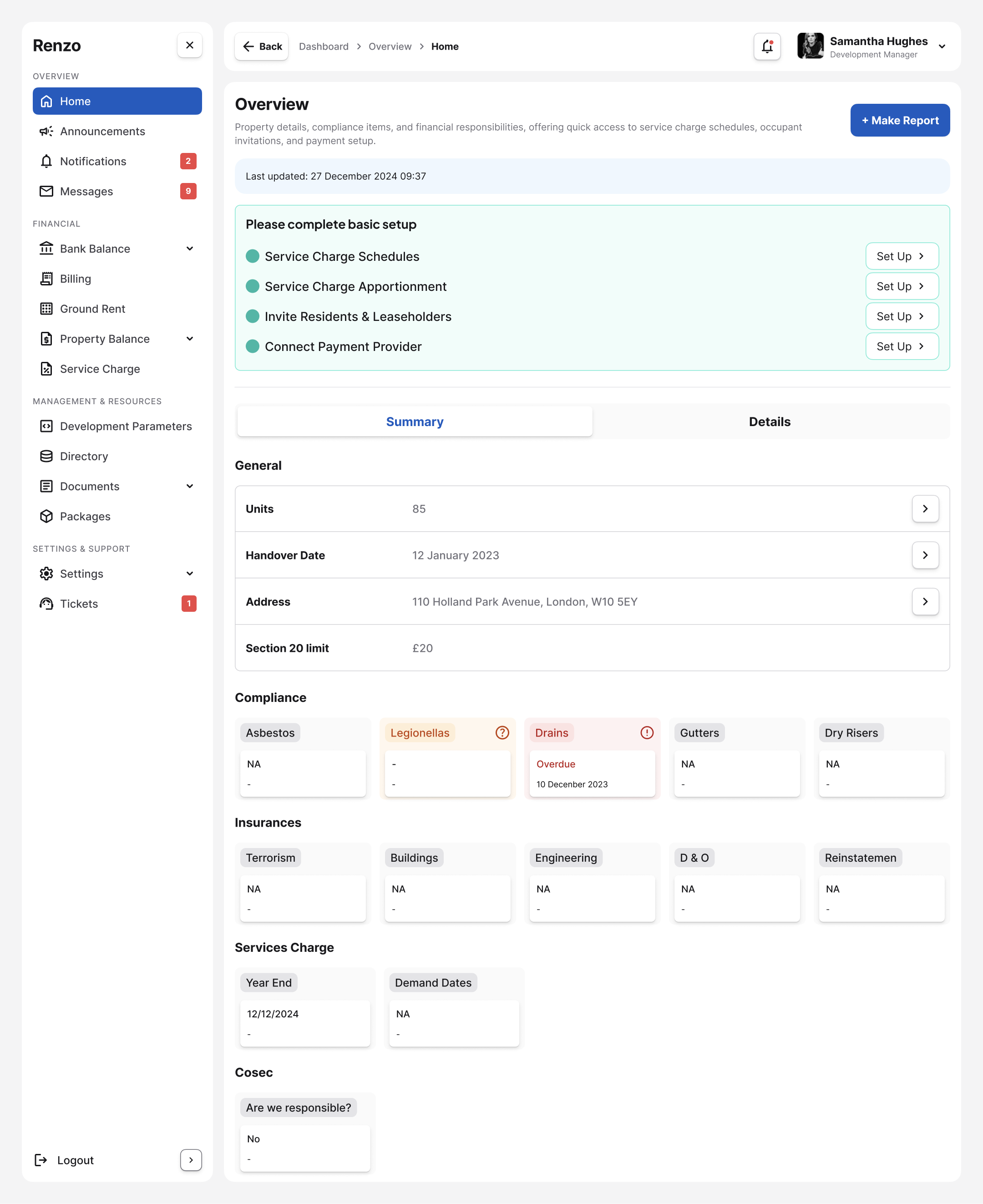The height and width of the screenshot is (1204, 983).
Task: Click the Make Report button
Action: [899, 120]
